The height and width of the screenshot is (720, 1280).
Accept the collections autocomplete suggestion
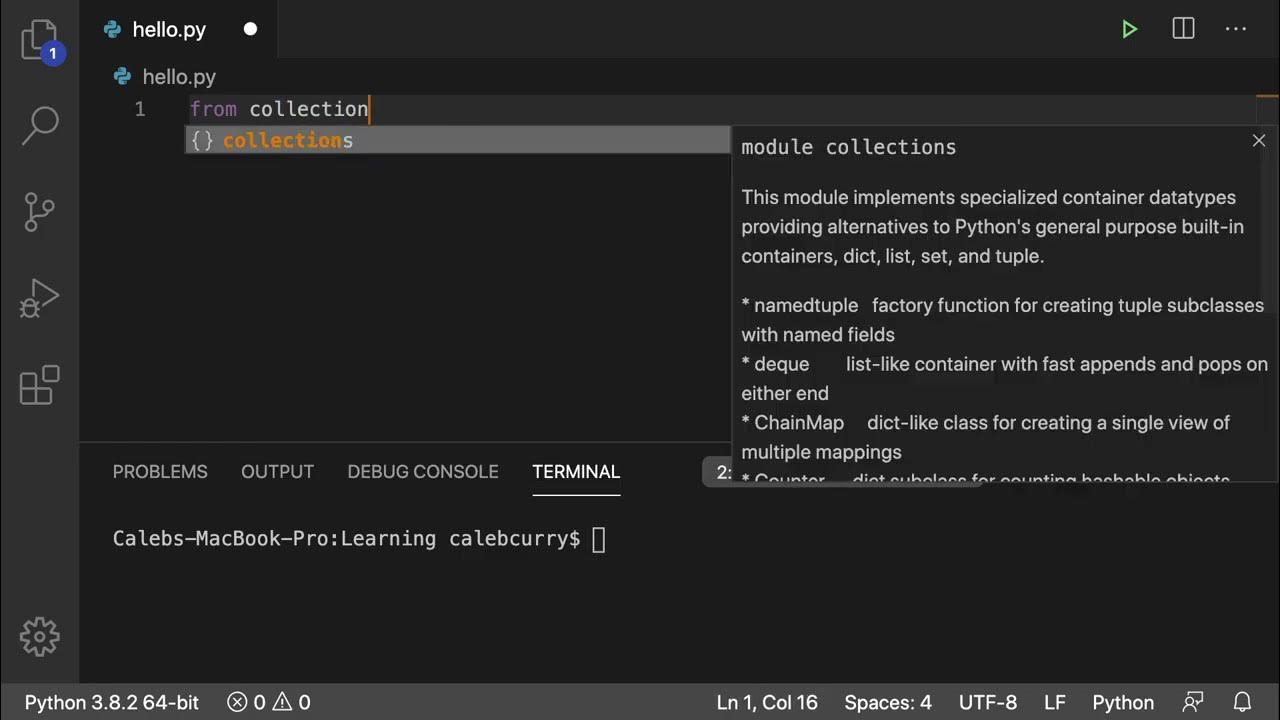click(x=288, y=141)
